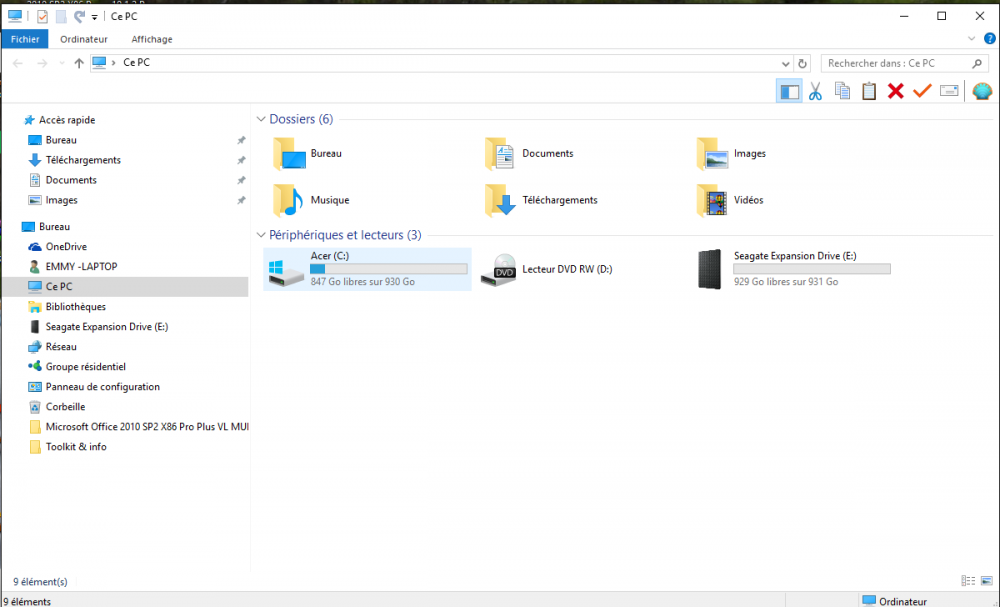Switch to details view icon in status bar
The image size is (1000, 607).
(968, 581)
